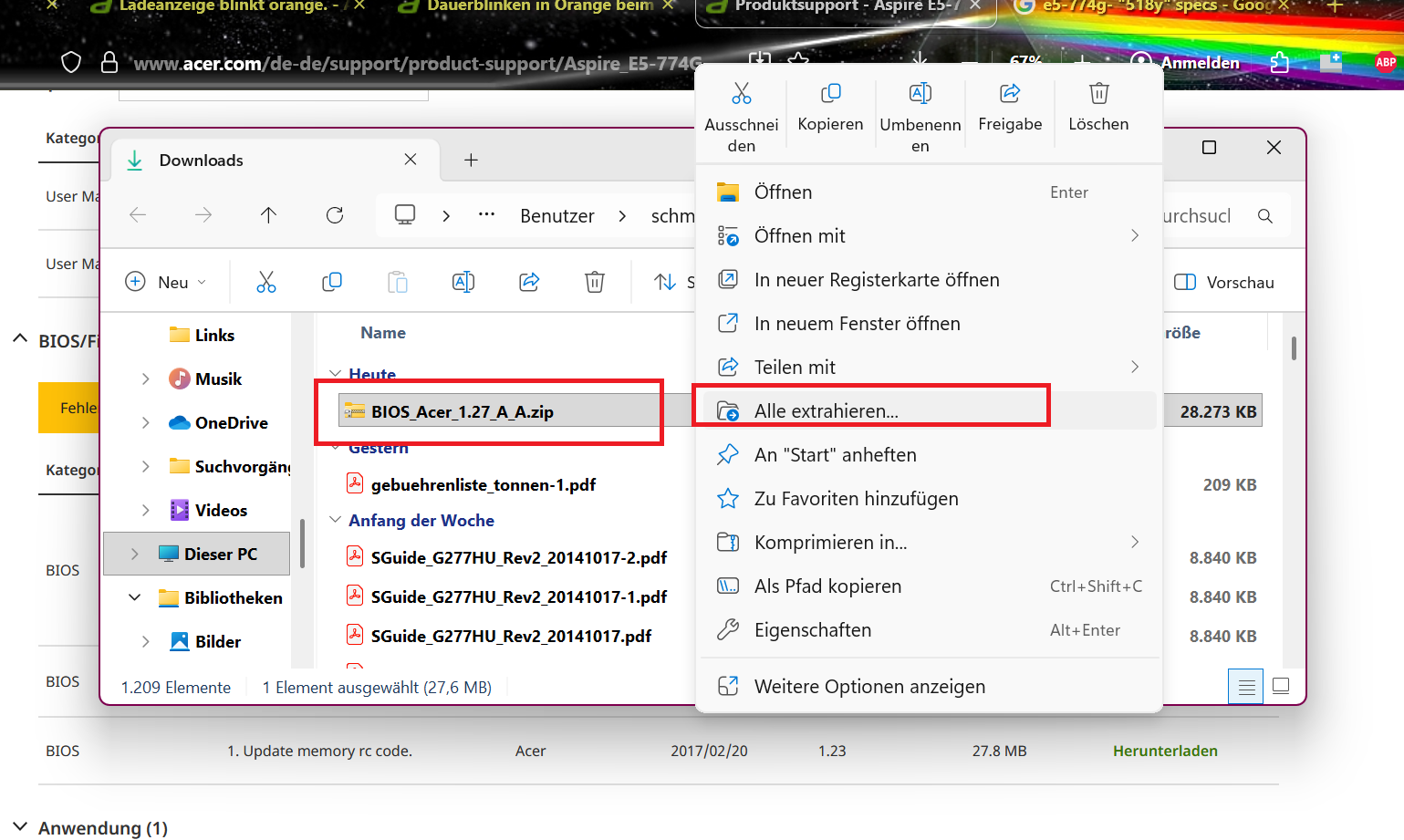The height and width of the screenshot is (840, 1404).
Task: Click Freigabe in context menu top row
Action: point(1010,107)
